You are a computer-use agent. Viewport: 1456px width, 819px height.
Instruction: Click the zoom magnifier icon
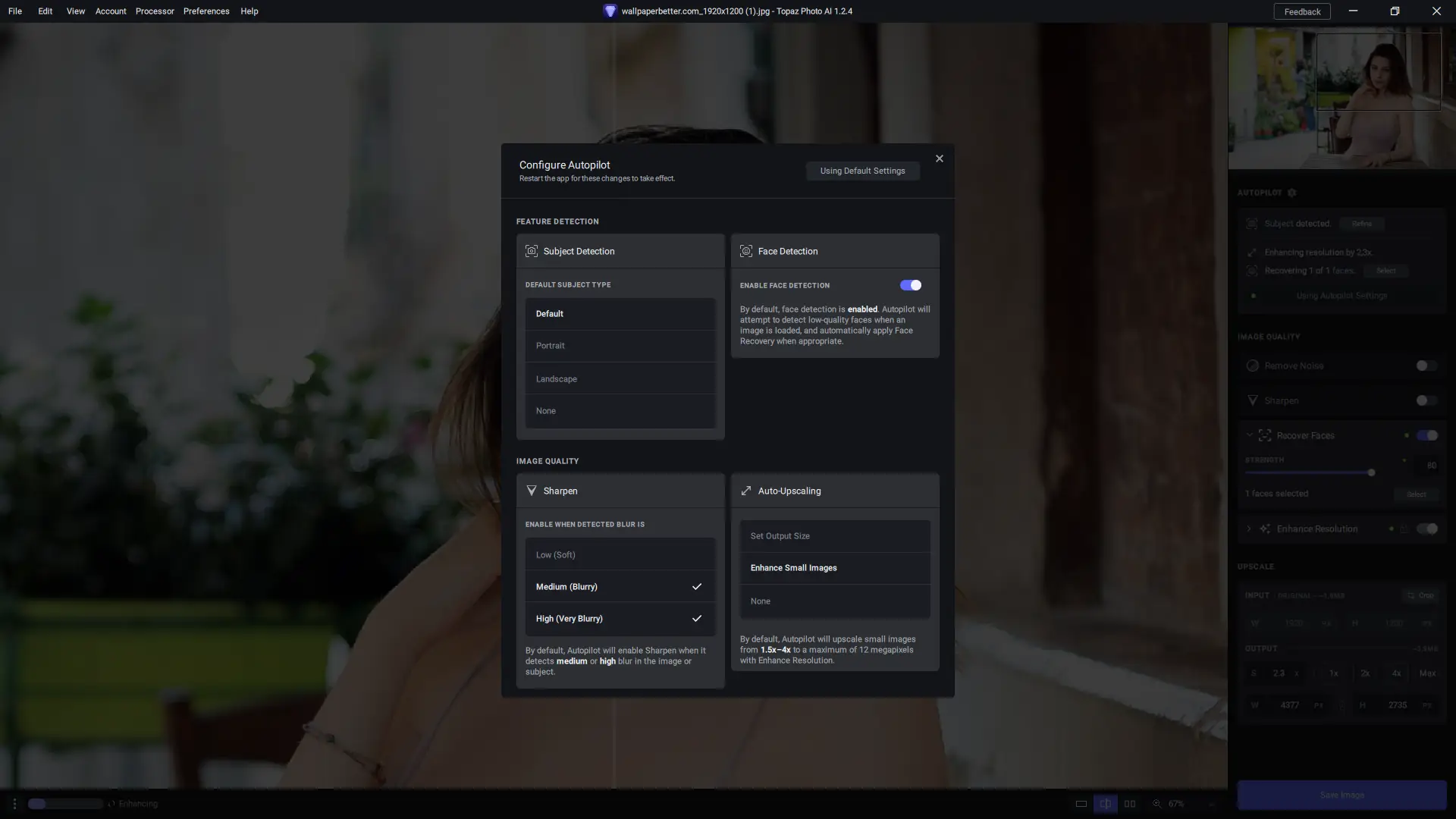coord(1157,804)
